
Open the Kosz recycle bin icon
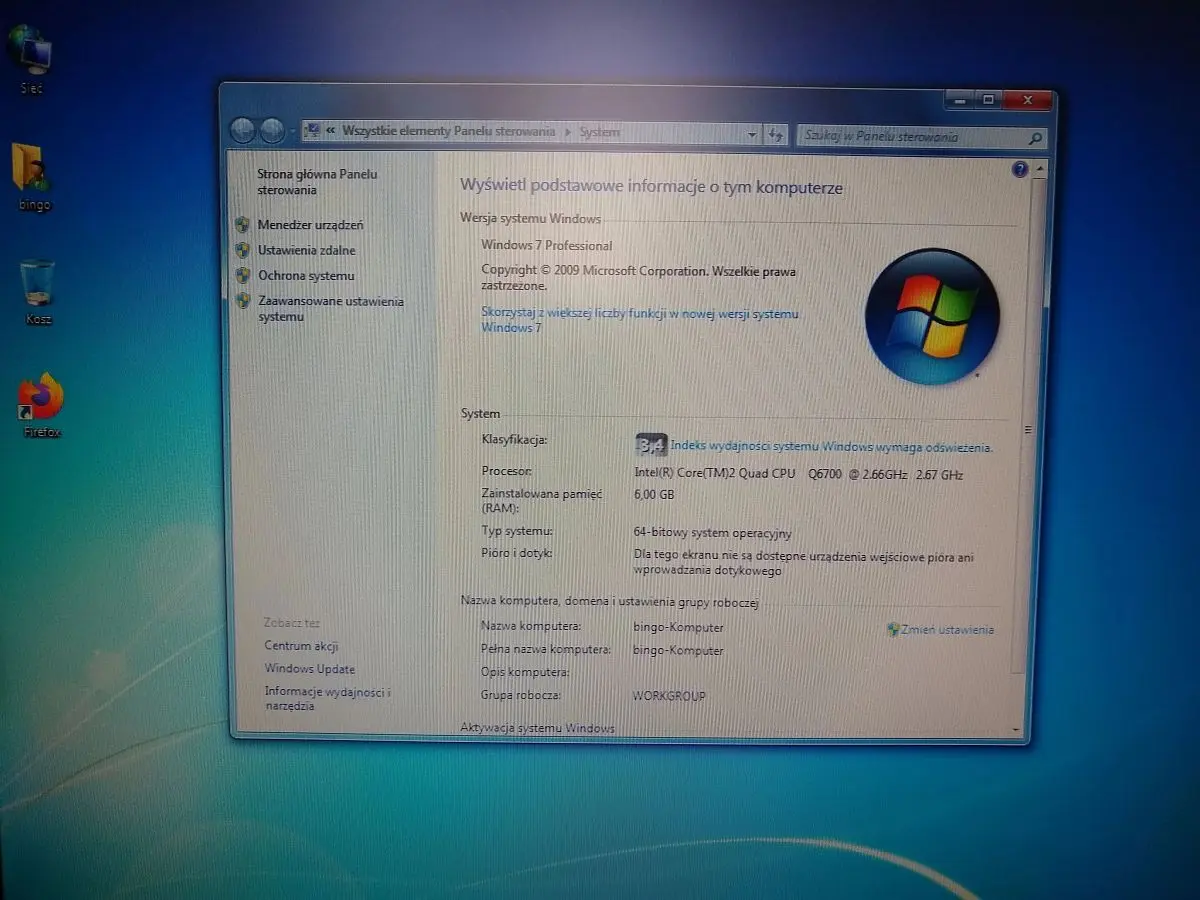coord(37,284)
